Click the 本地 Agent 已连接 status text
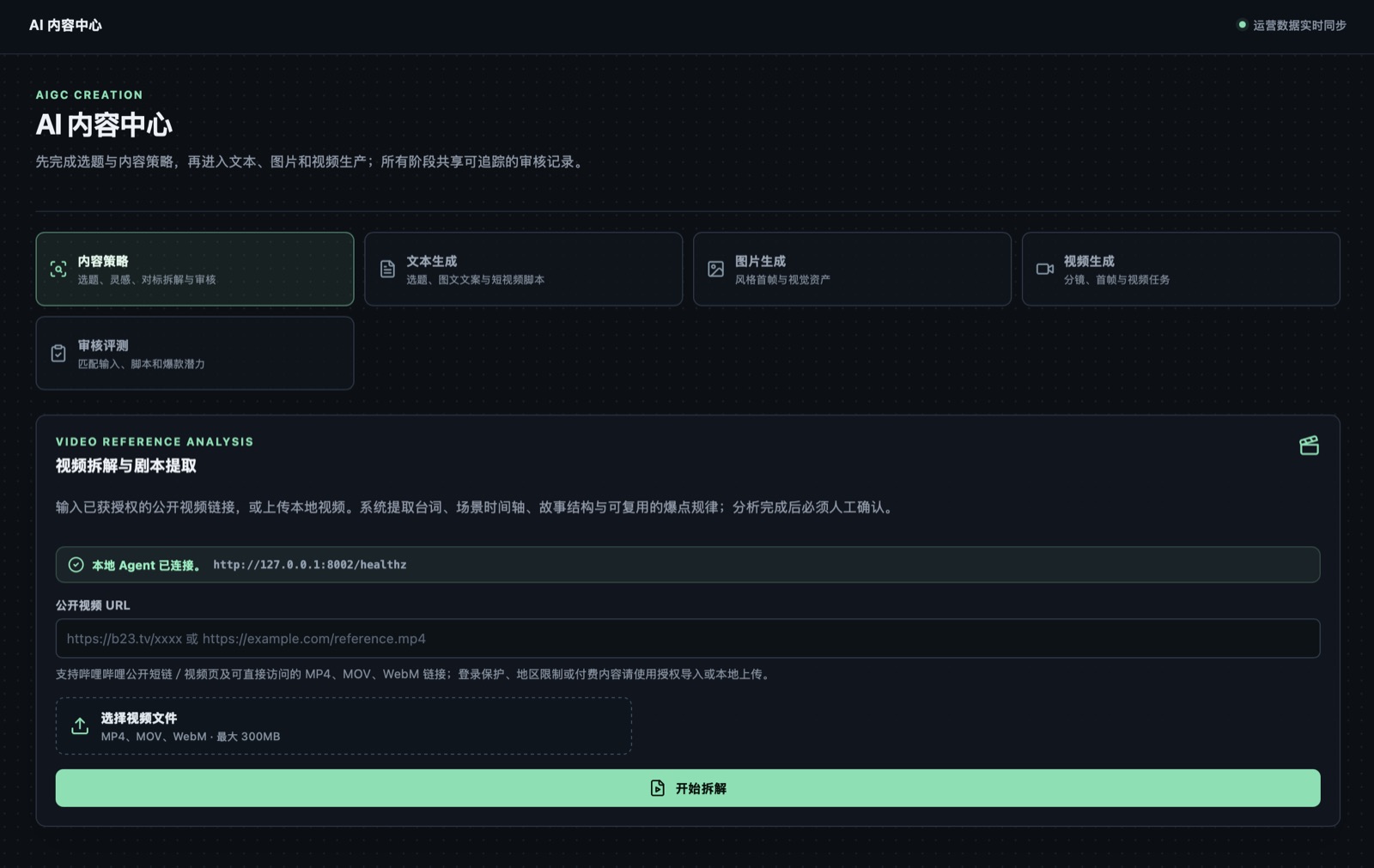 point(147,566)
